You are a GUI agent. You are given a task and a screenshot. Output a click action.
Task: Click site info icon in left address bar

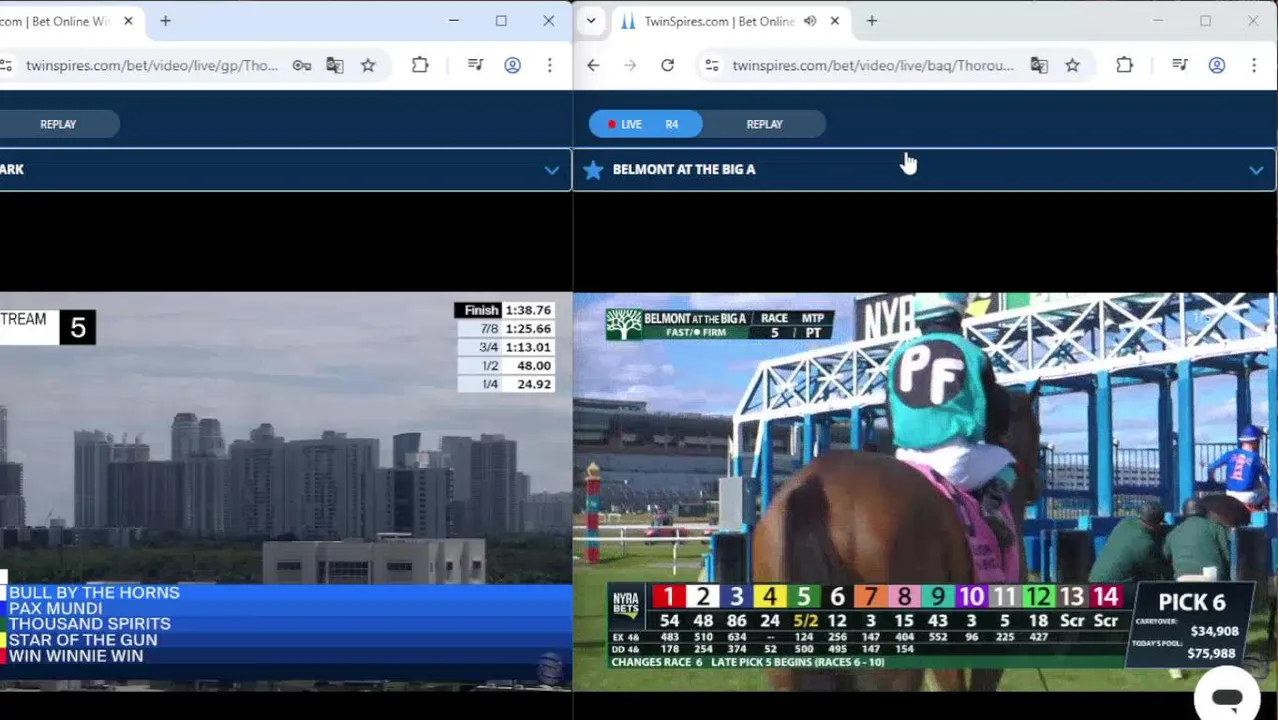click(x=6, y=66)
